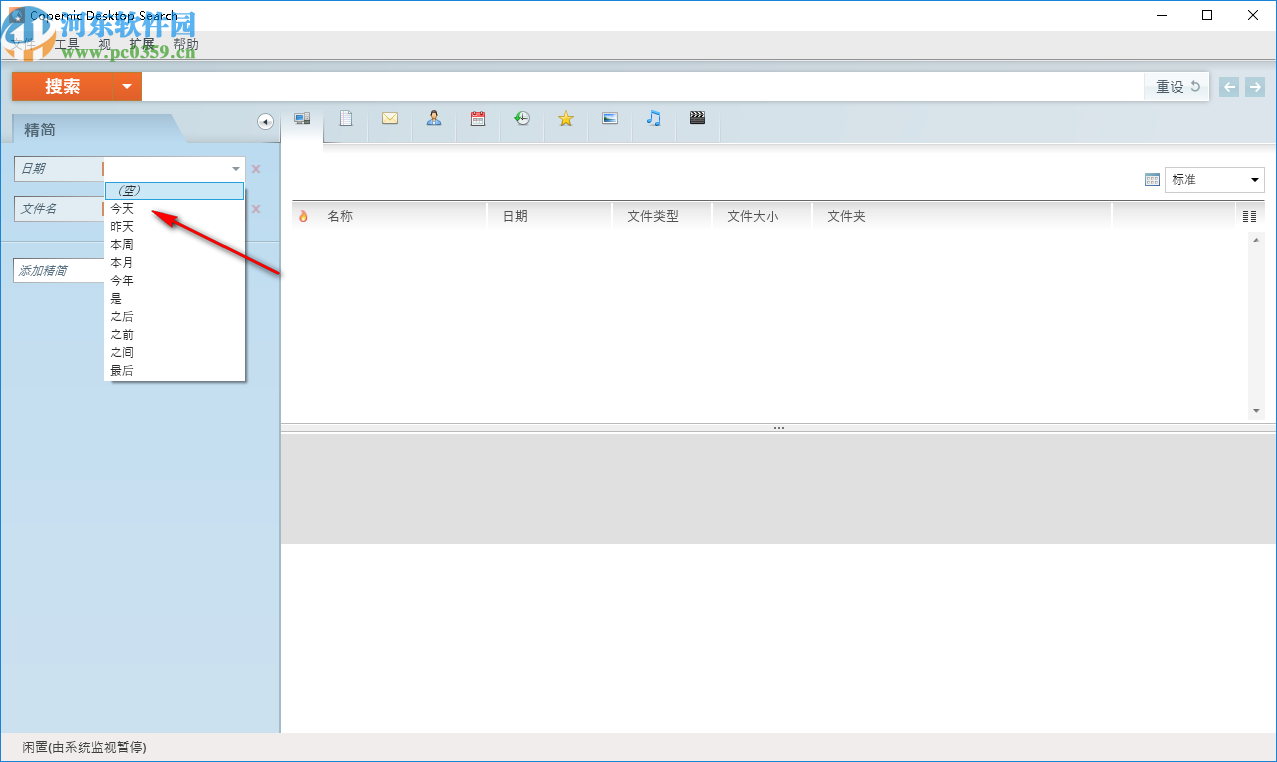Screen dimensions: 1277x762
Task: Open the 工具 menu
Action: [x=65, y=44]
